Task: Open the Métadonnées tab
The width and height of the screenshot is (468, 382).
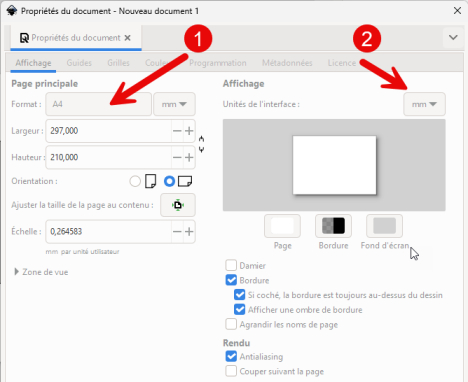Action: 287,63
